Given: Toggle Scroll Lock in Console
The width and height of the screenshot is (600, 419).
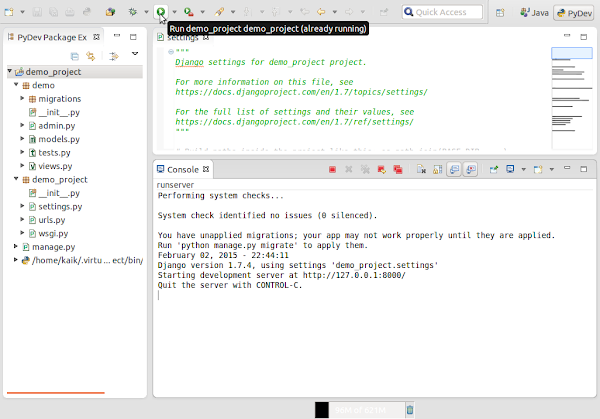Looking at the screenshot, I should 437,170.
